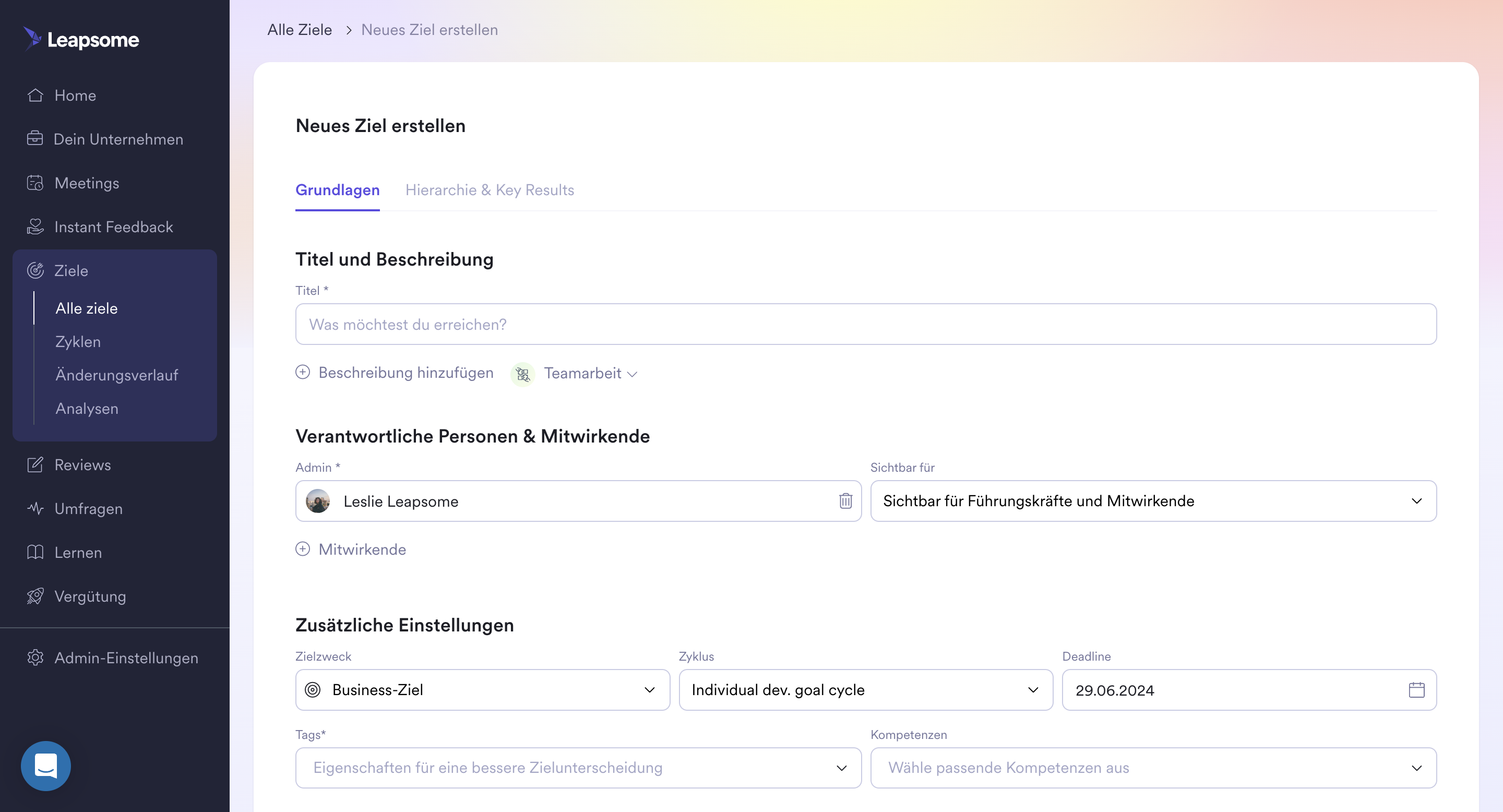The image size is (1503, 812).
Task: Click Neues Ziel erstellen breadcrumb text
Action: (x=430, y=30)
